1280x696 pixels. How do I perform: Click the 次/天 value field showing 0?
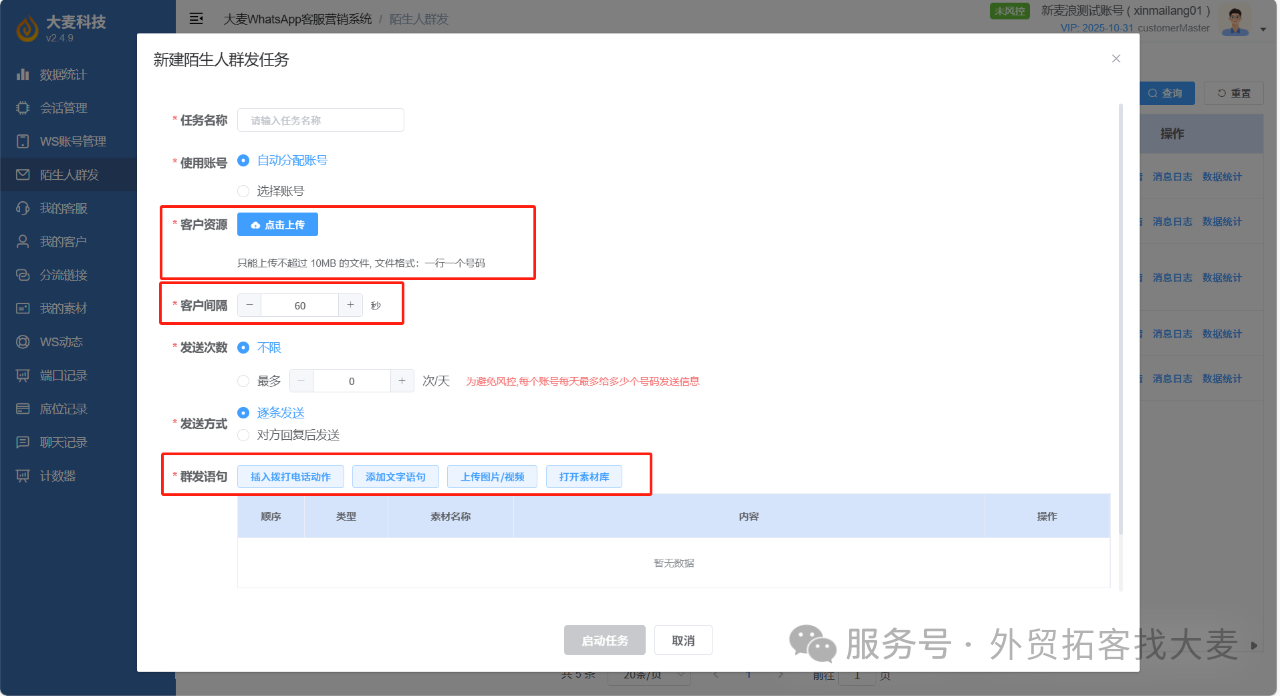351,381
